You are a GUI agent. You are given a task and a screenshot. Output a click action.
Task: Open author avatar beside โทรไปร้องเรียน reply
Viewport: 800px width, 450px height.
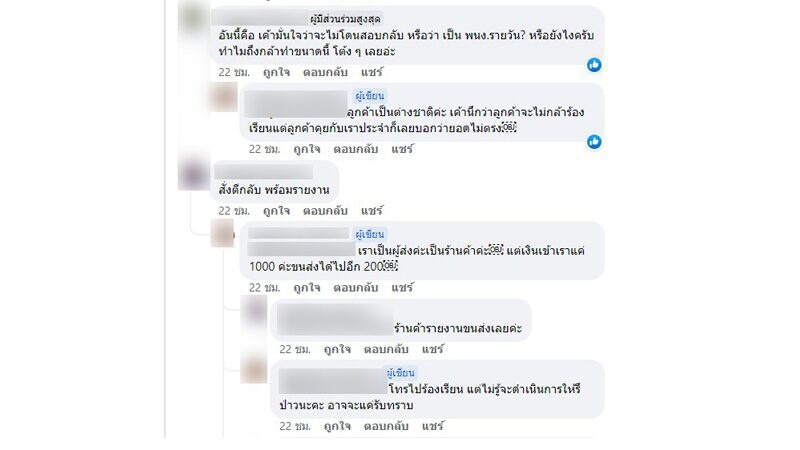254,370
